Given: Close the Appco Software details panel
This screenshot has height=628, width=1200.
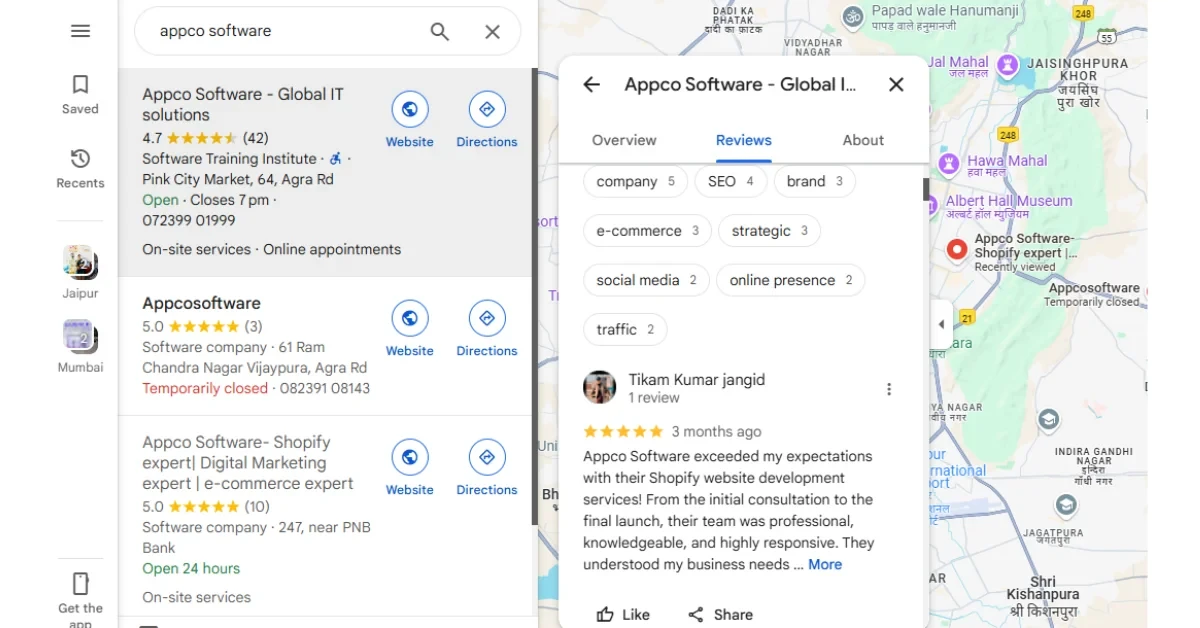Looking at the screenshot, I should coord(896,85).
